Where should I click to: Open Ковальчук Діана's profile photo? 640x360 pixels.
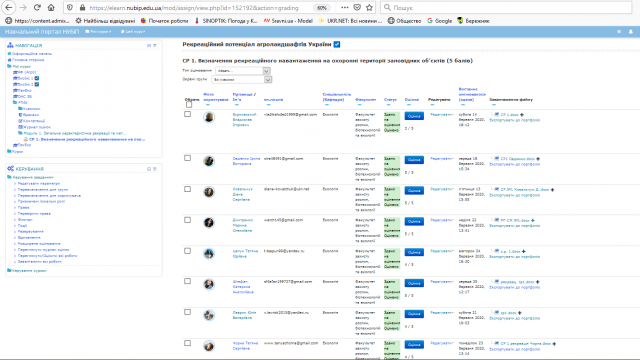[209, 192]
